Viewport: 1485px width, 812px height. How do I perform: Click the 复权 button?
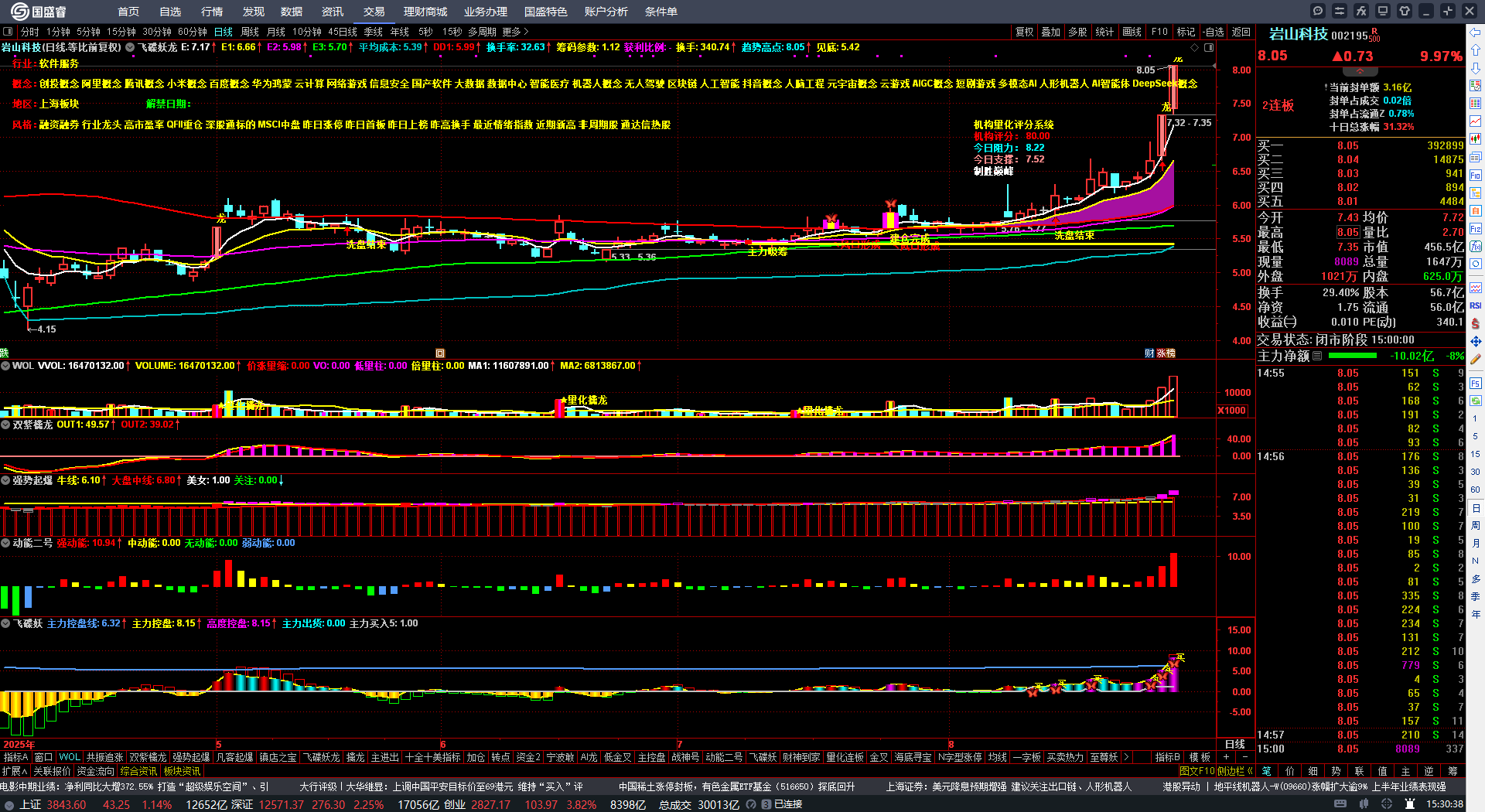1025,32
